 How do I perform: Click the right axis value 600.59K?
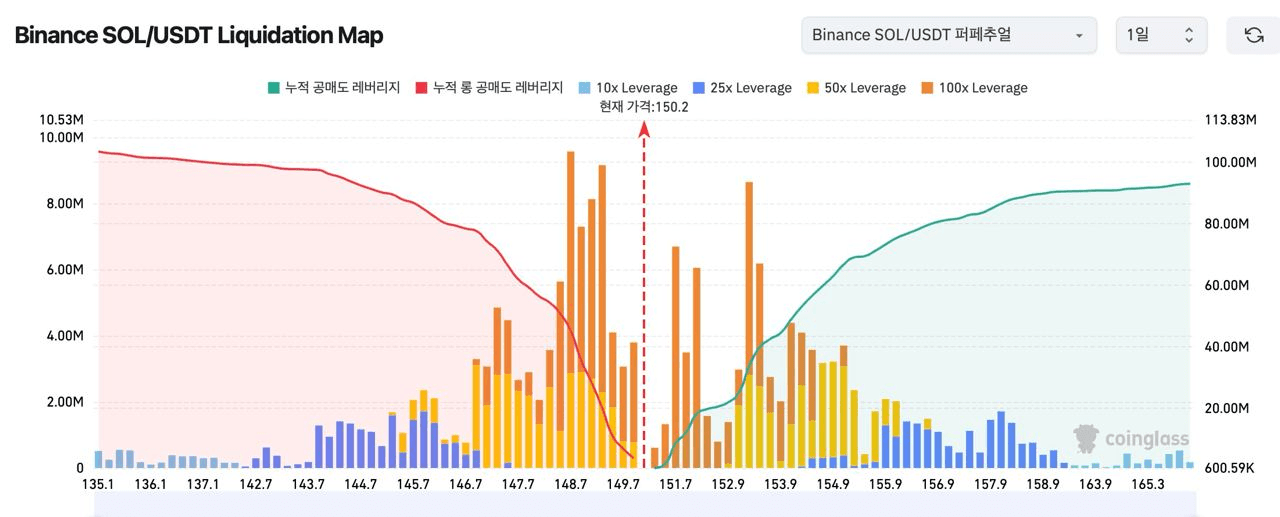point(1230,468)
